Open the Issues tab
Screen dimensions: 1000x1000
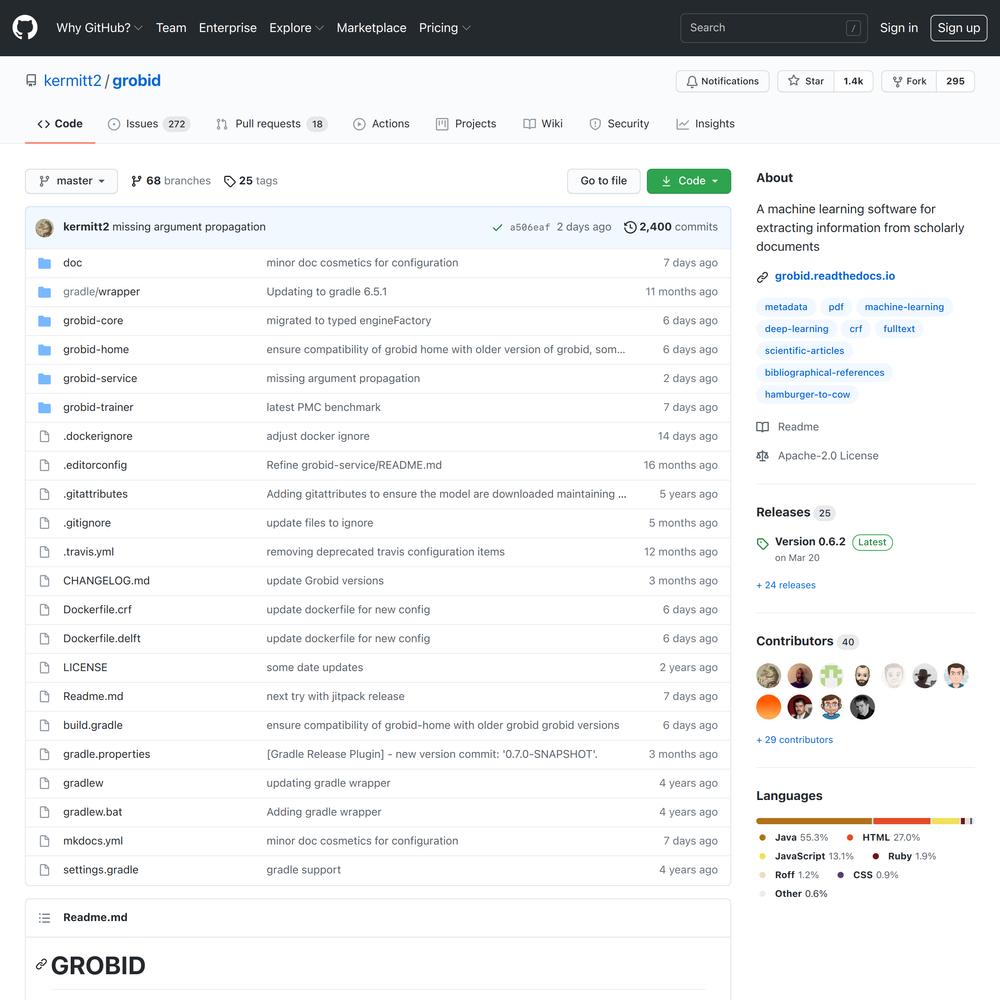(148, 124)
